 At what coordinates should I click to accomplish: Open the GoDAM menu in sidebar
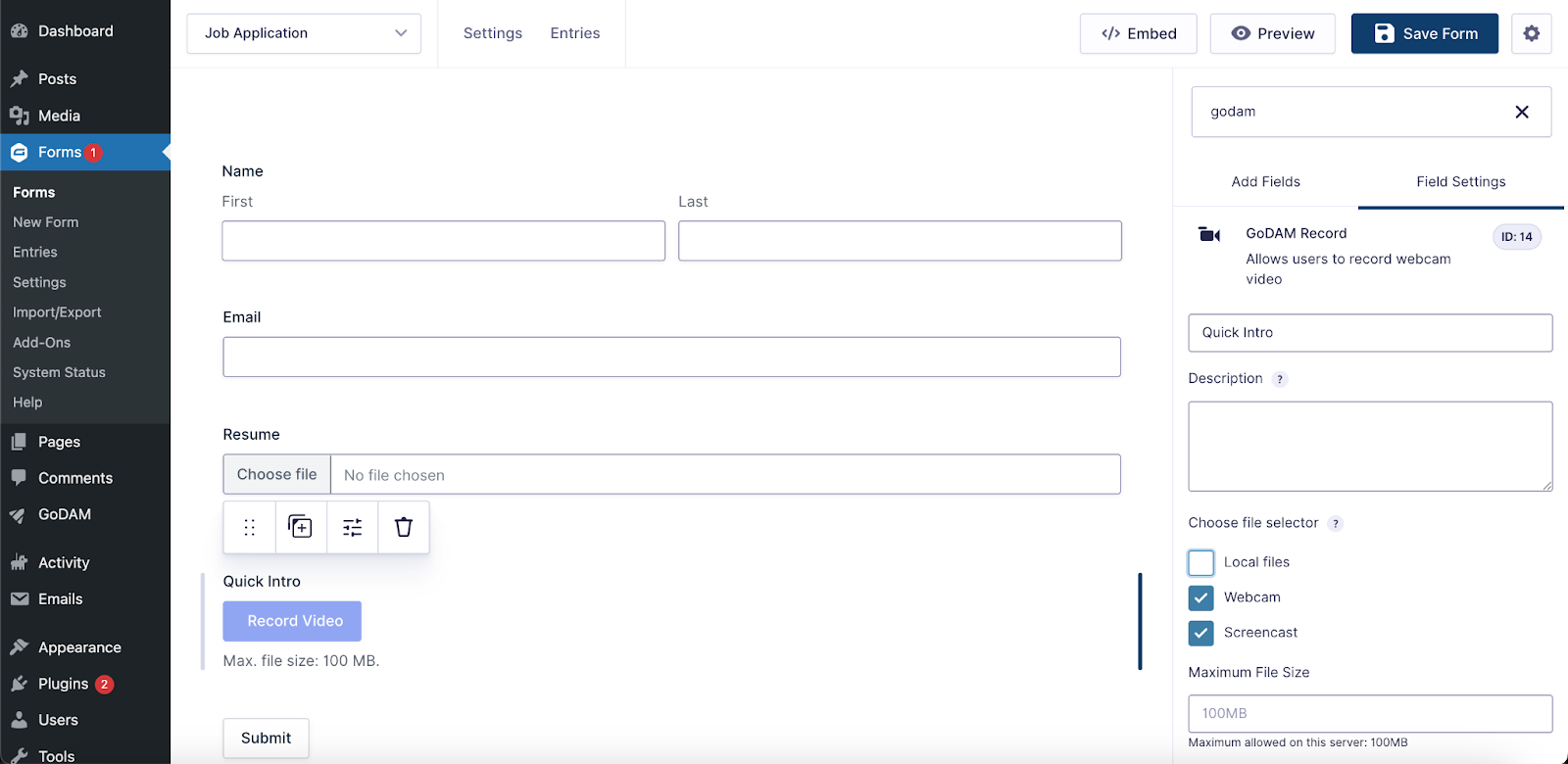coord(65,514)
